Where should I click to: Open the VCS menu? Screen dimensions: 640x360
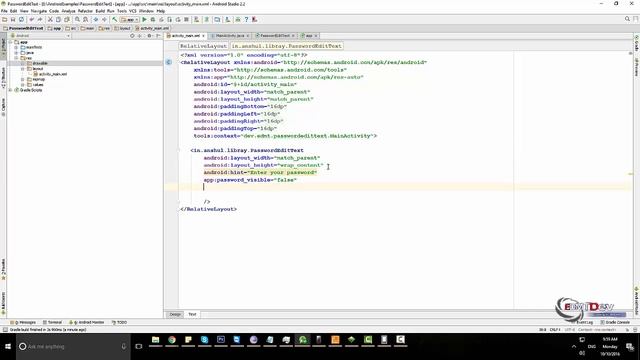(x=133, y=11)
